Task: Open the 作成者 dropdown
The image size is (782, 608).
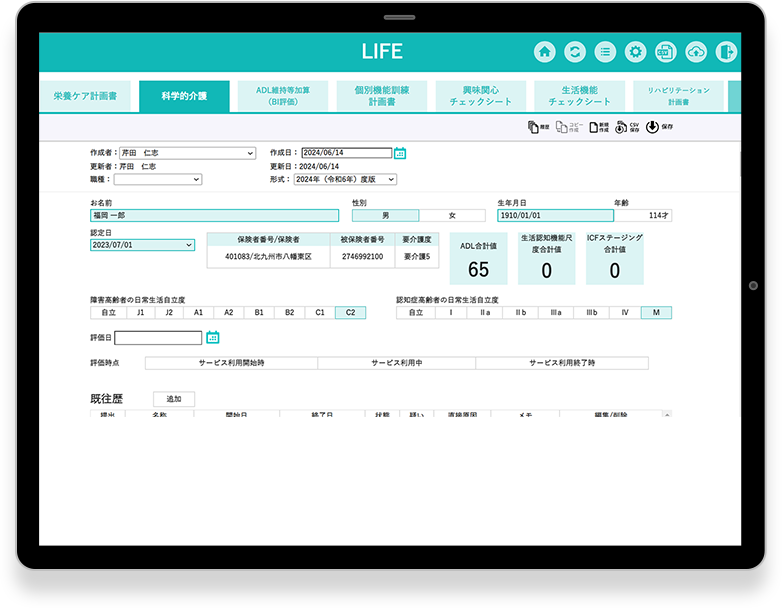Action: point(188,153)
